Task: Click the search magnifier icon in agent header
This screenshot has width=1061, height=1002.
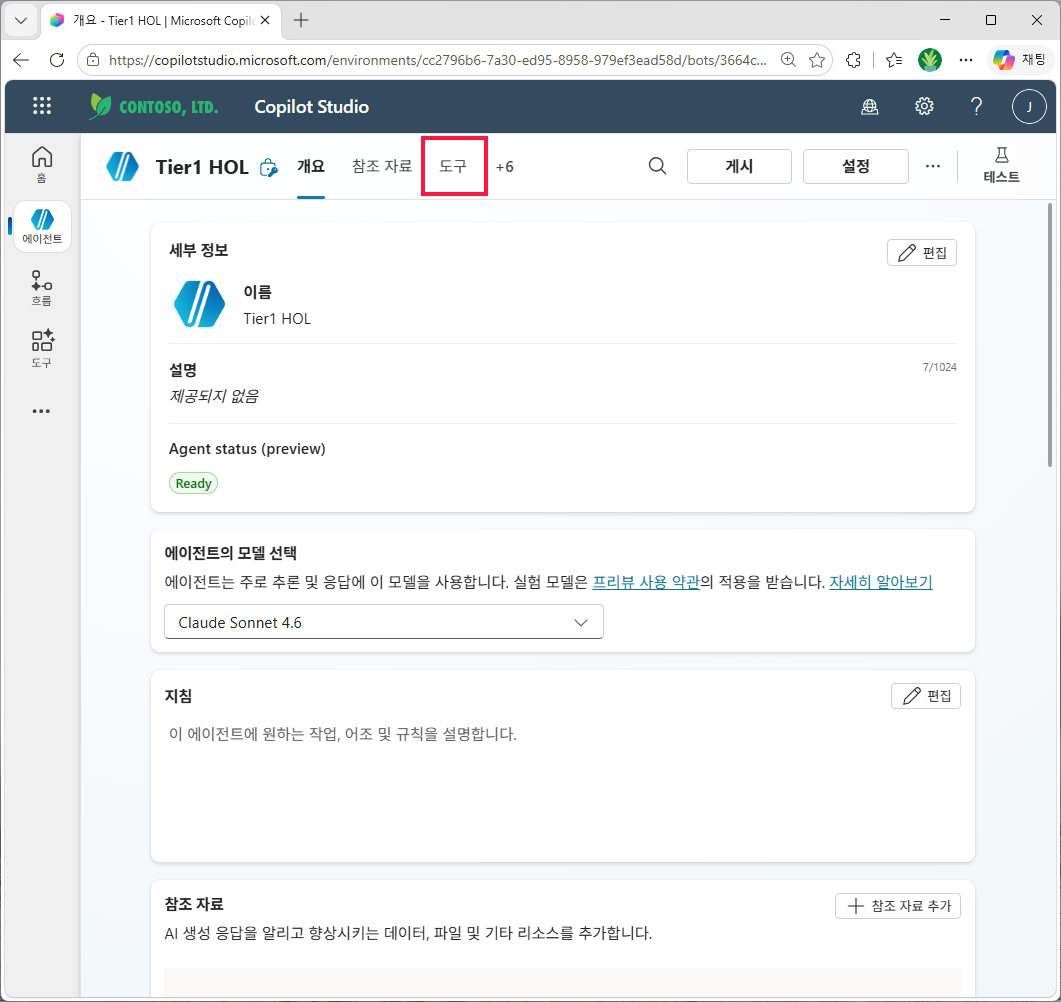Action: (657, 166)
